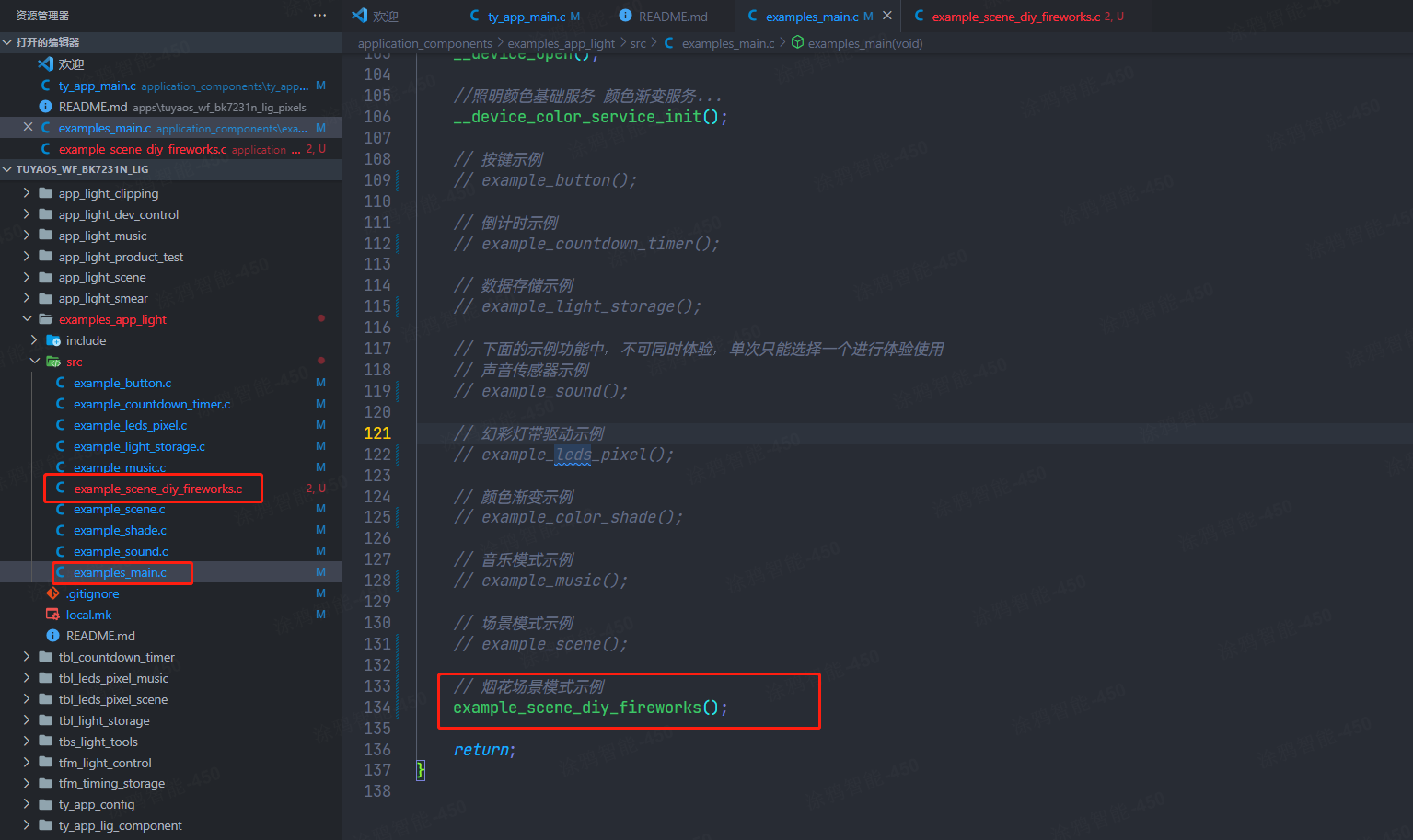The width and height of the screenshot is (1413, 840).
Task: Open examples_main.c in the file tree
Action: [x=120, y=572]
